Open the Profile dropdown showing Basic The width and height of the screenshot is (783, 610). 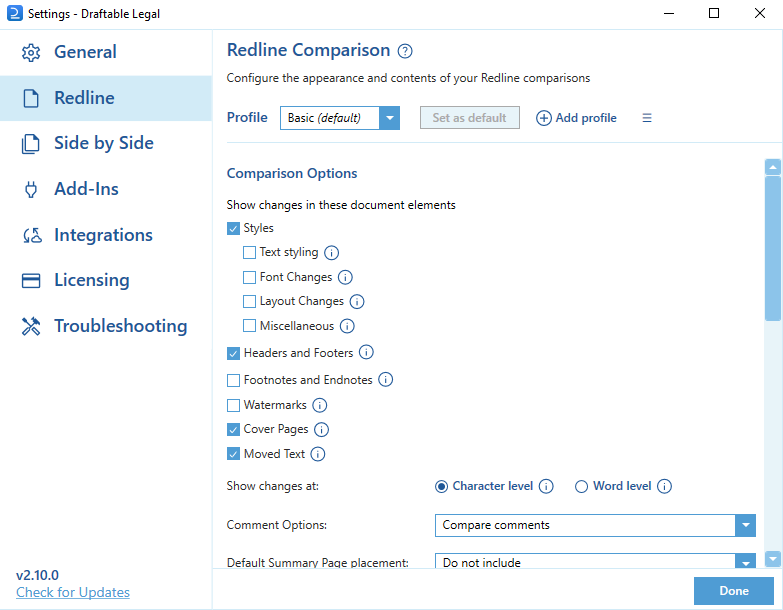(340, 118)
